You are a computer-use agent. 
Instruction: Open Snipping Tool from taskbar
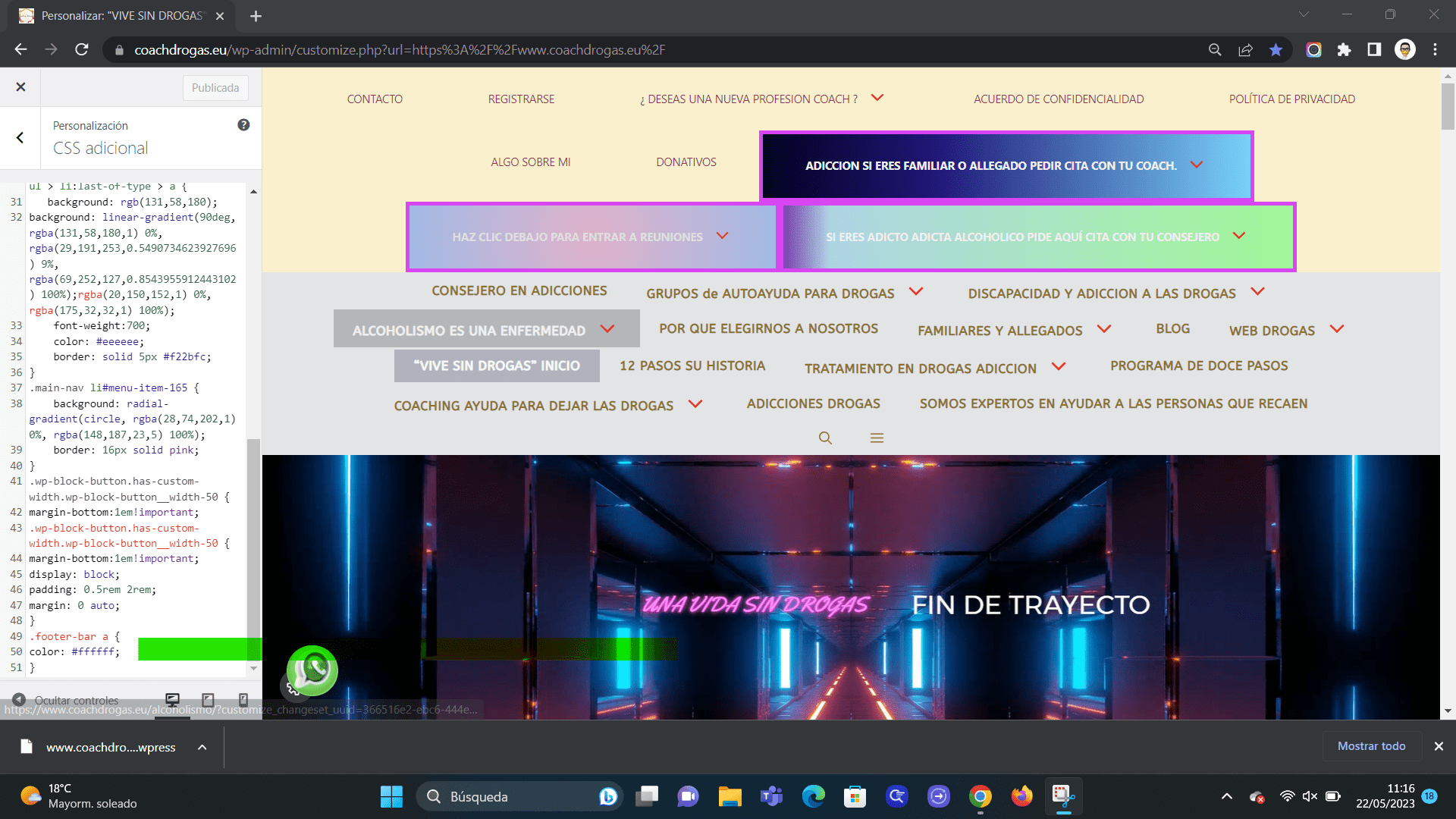[1063, 796]
